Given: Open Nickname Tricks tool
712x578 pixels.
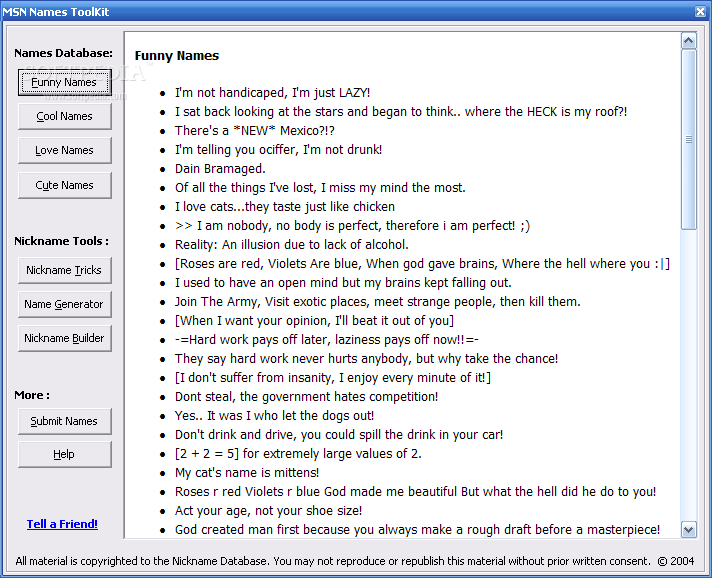Looking at the screenshot, I should pos(64,270).
